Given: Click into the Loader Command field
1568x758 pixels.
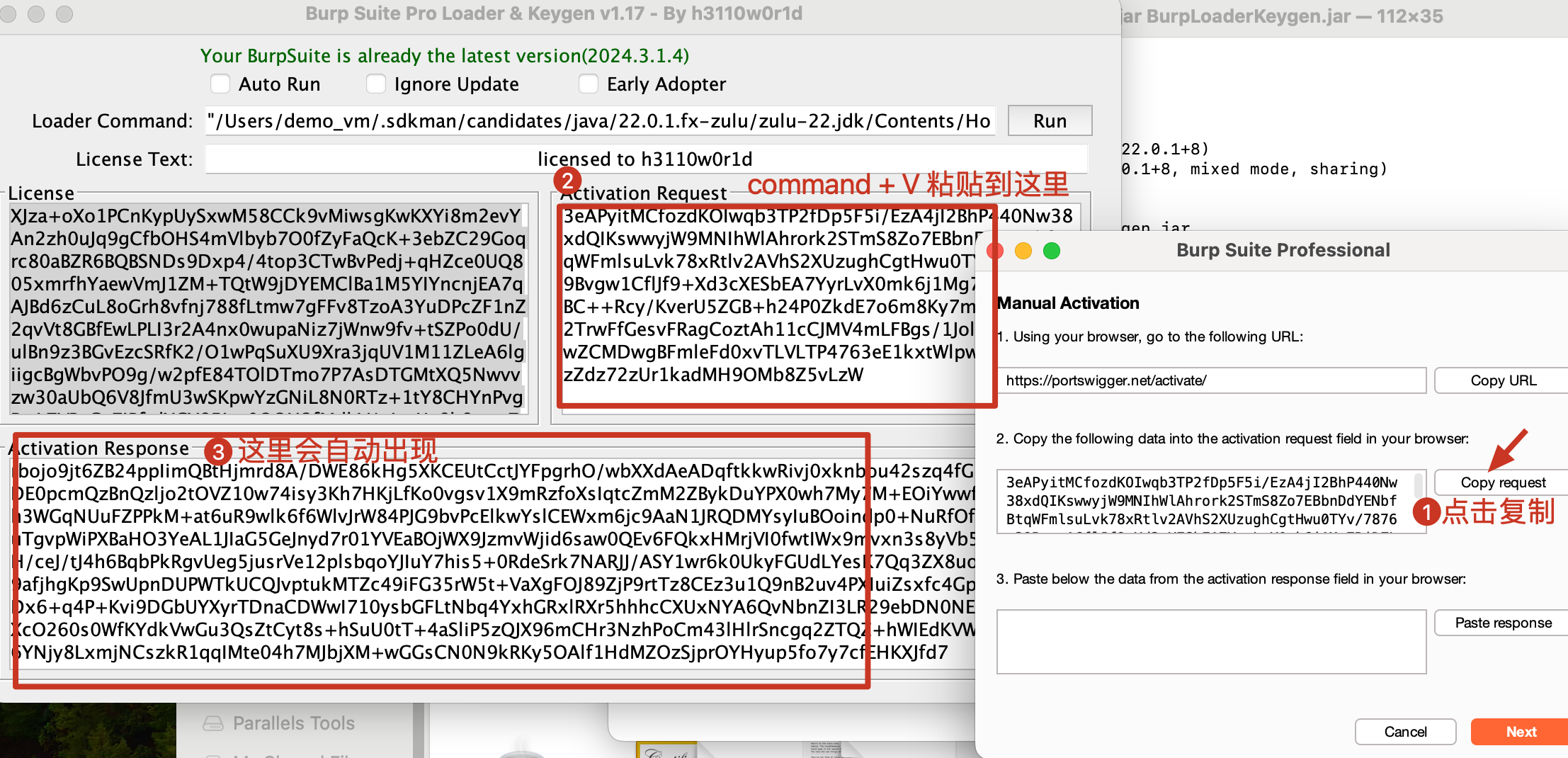Looking at the screenshot, I should pos(601,121).
